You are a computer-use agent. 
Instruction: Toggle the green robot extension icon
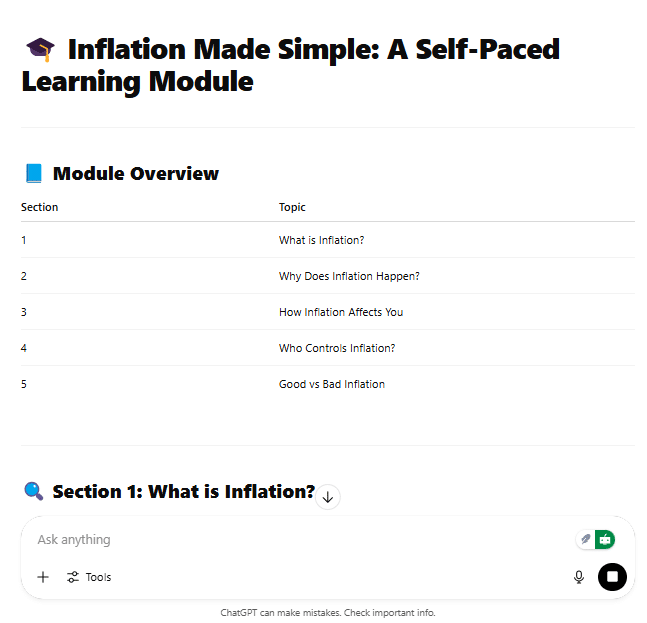(x=605, y=539)
